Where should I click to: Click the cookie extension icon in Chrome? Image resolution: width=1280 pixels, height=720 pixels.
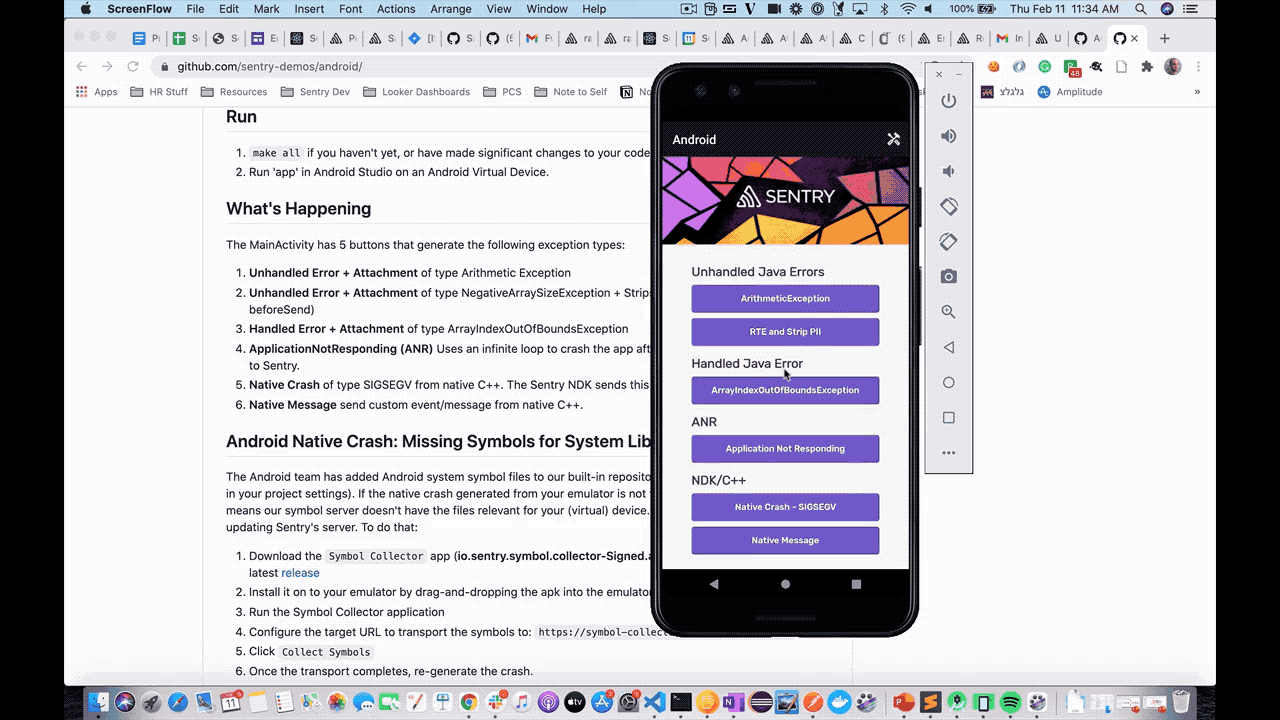click(x=993, y=66)
